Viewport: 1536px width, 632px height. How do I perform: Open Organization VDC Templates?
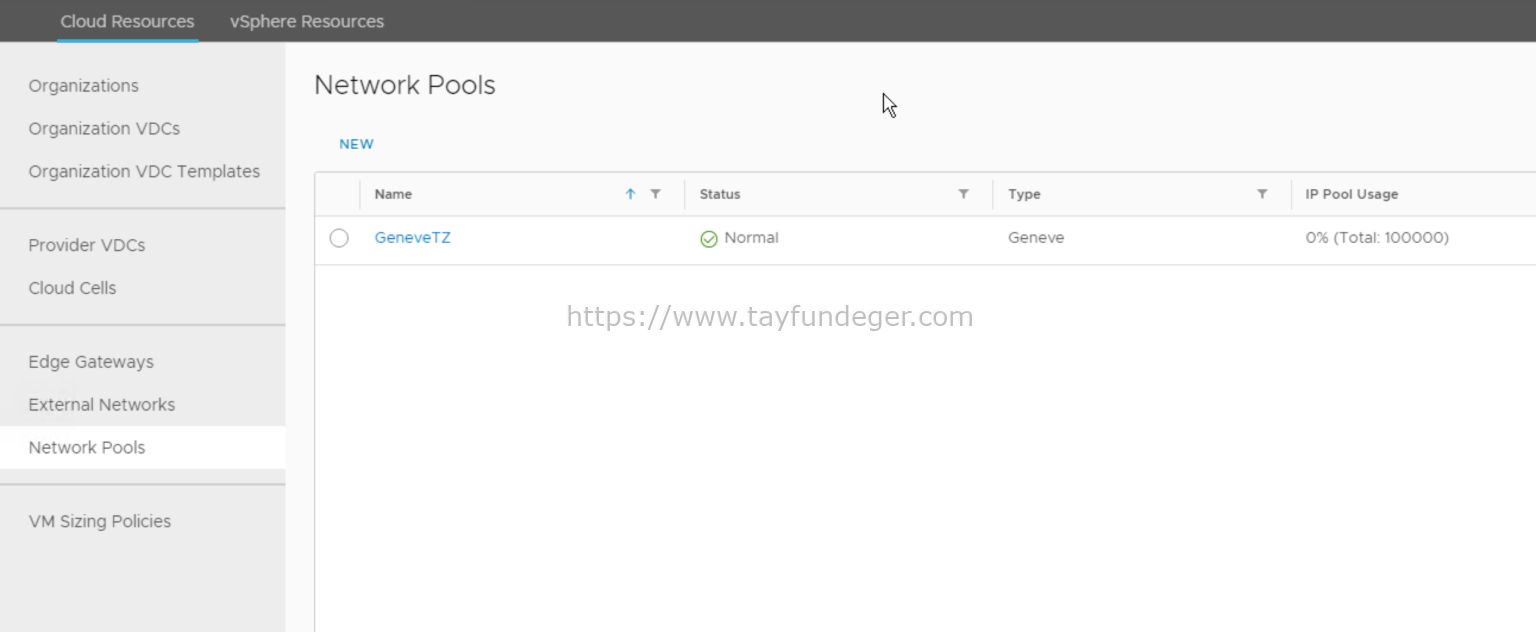[x=144, y=171]
